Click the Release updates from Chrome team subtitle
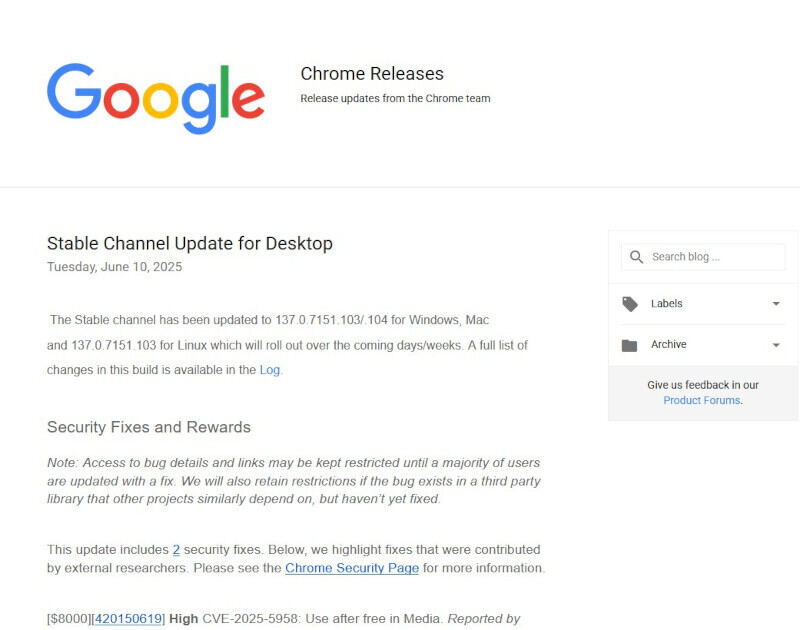800x630 pixels. click(x=395, y=98)
